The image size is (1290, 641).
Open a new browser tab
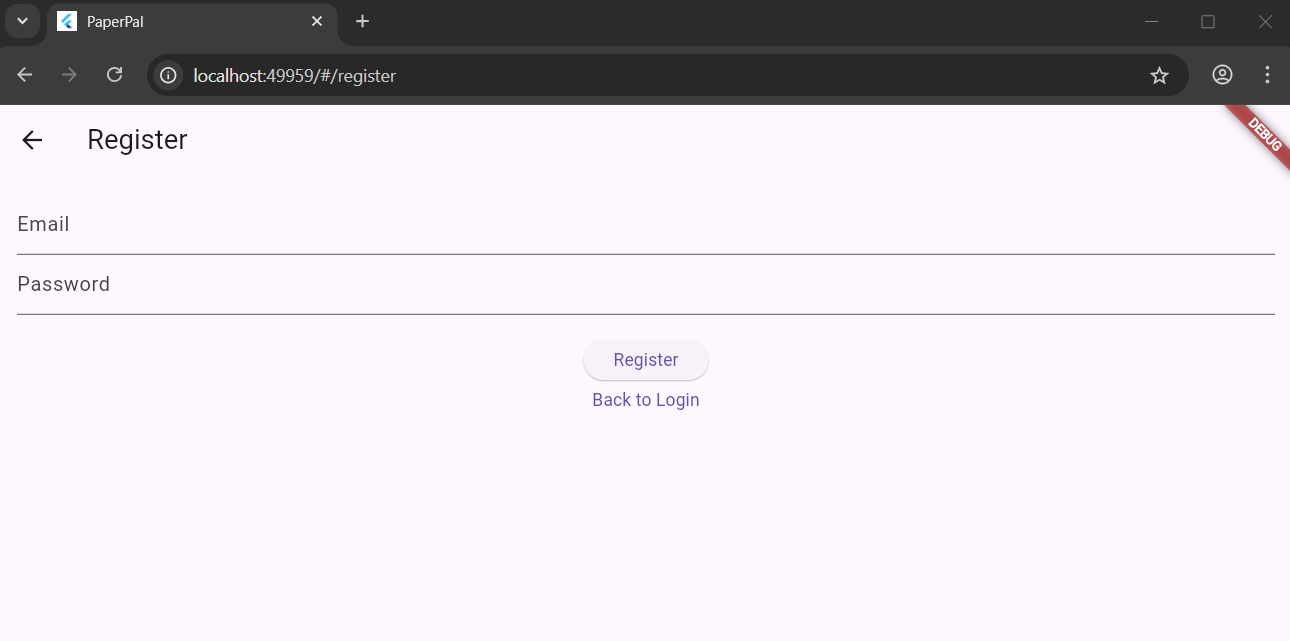(x=362, y=21)
